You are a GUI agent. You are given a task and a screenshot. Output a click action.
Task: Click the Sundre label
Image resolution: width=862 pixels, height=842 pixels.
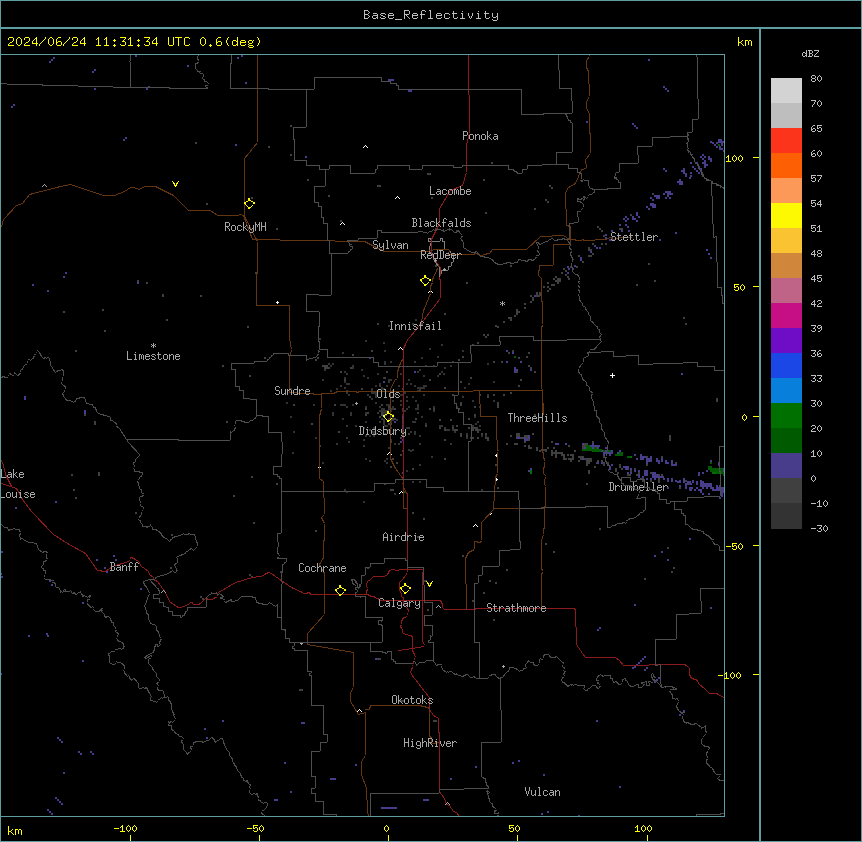292,391
